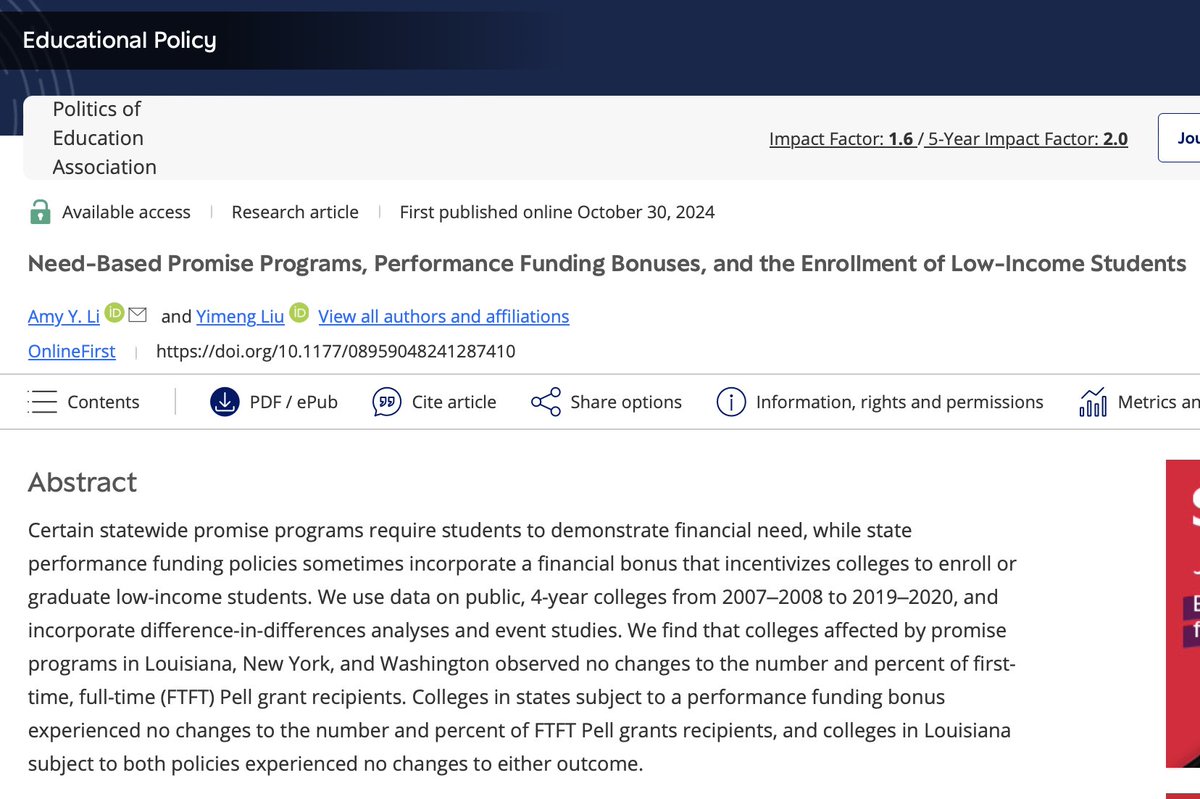Screen dimensions: 1200x799
Task: Click the Research article label
Action: tap(295, 212)
